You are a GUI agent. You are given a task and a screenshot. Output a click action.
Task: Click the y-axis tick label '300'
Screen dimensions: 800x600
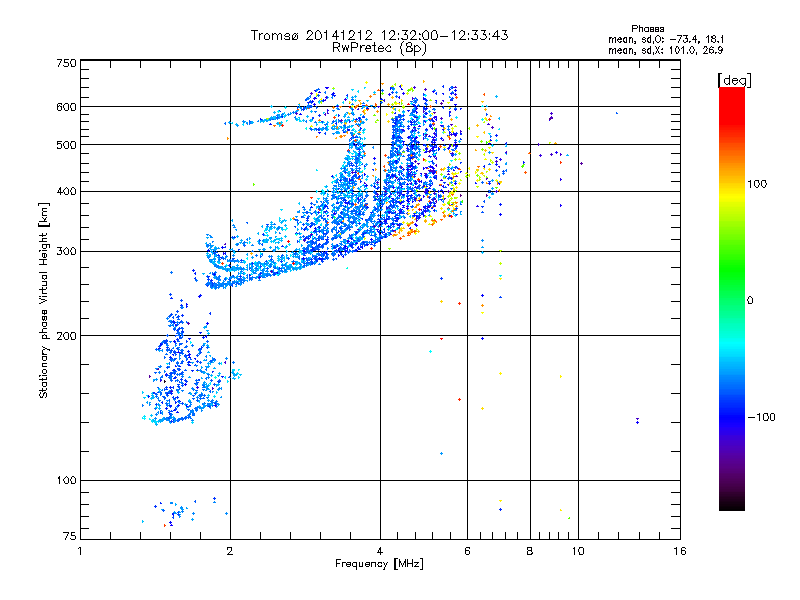point(67,252)
